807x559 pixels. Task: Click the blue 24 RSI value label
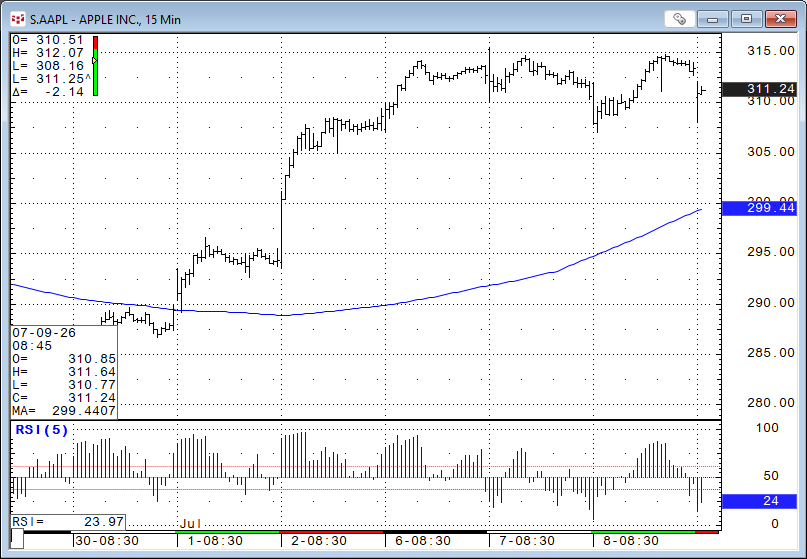760,501
